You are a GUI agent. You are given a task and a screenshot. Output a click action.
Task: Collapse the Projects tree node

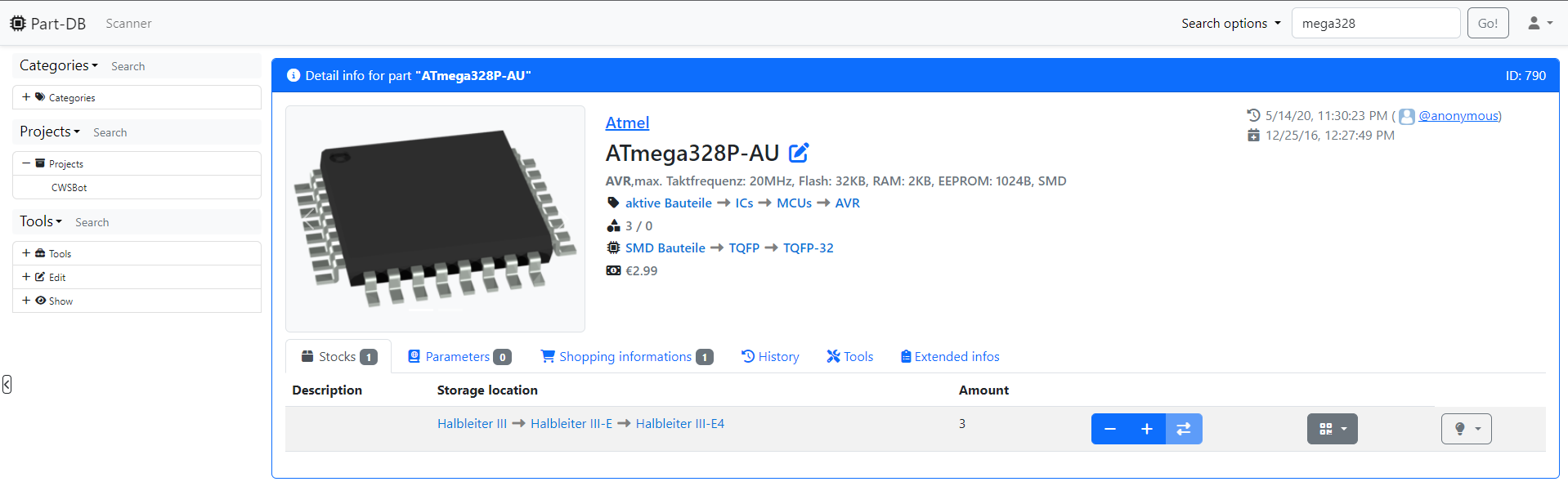(x=26, y=163)
